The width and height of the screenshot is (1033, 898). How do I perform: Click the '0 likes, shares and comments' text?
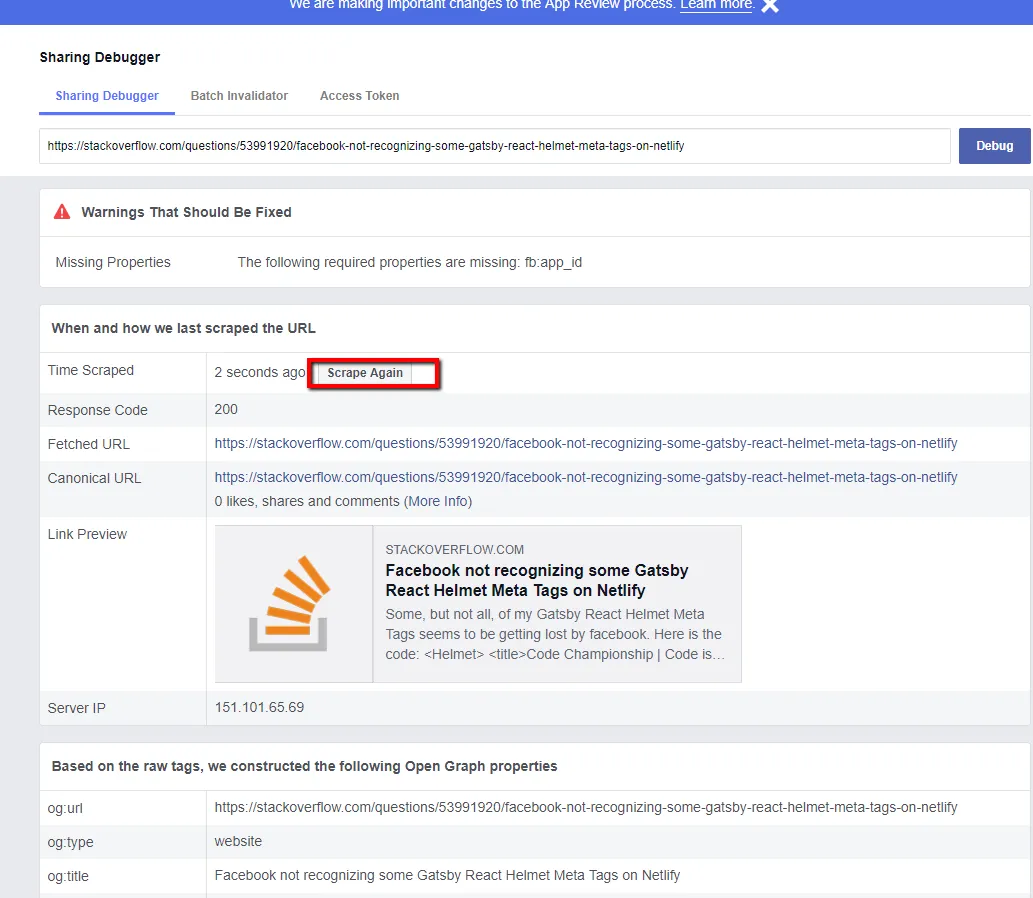[307, 501]
